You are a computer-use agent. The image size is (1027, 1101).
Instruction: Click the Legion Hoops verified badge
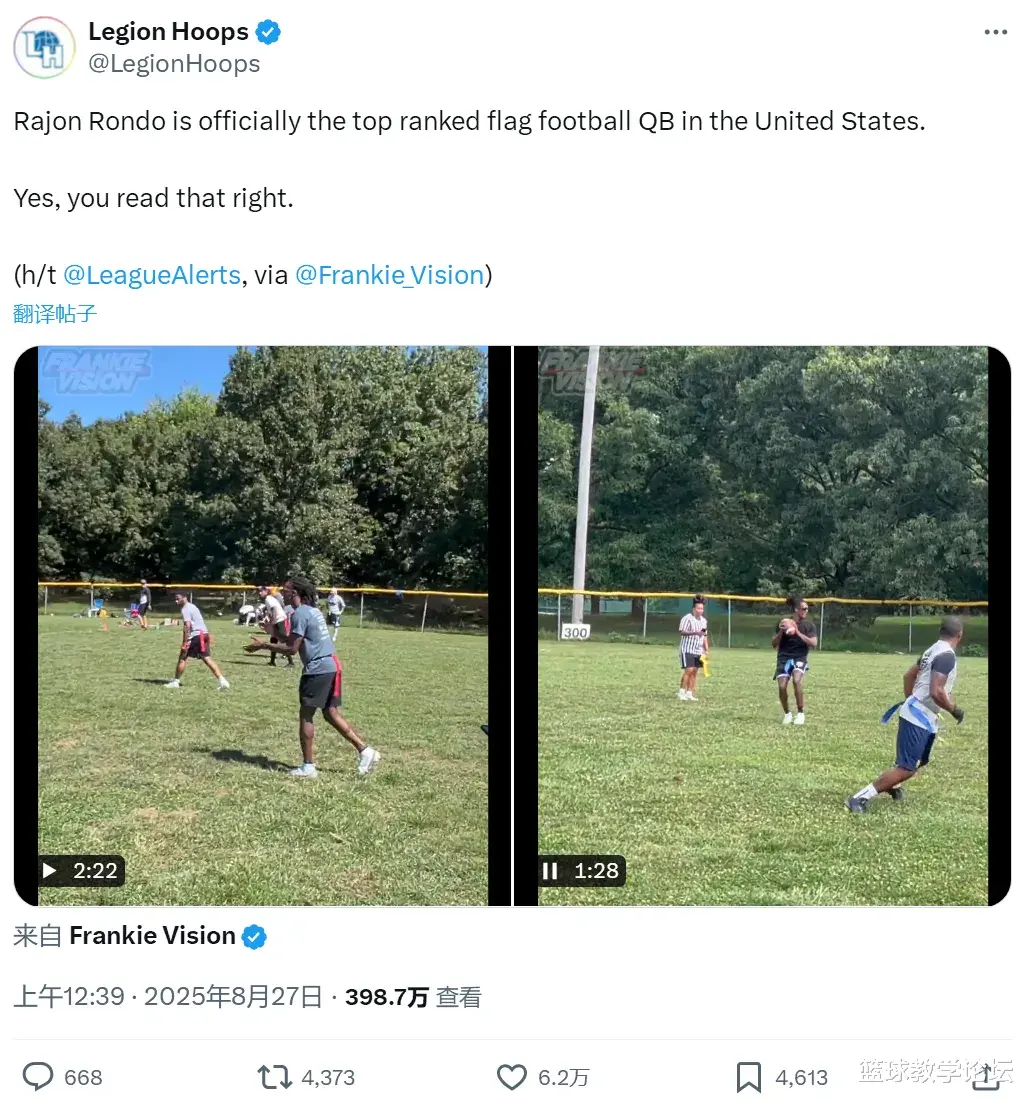coord(268,32)
